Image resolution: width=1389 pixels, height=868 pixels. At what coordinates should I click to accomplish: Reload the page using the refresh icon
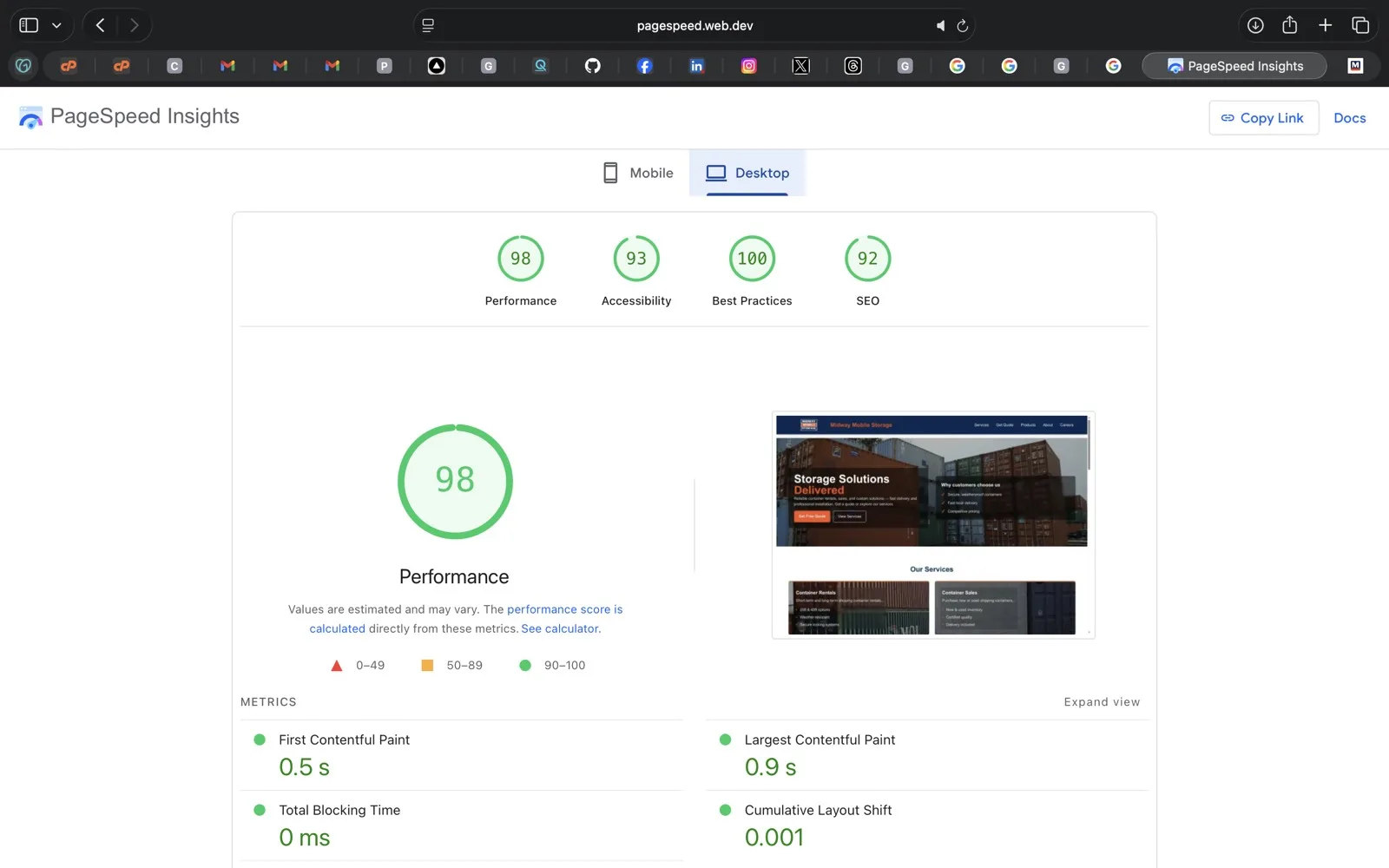tap(962, 25)
